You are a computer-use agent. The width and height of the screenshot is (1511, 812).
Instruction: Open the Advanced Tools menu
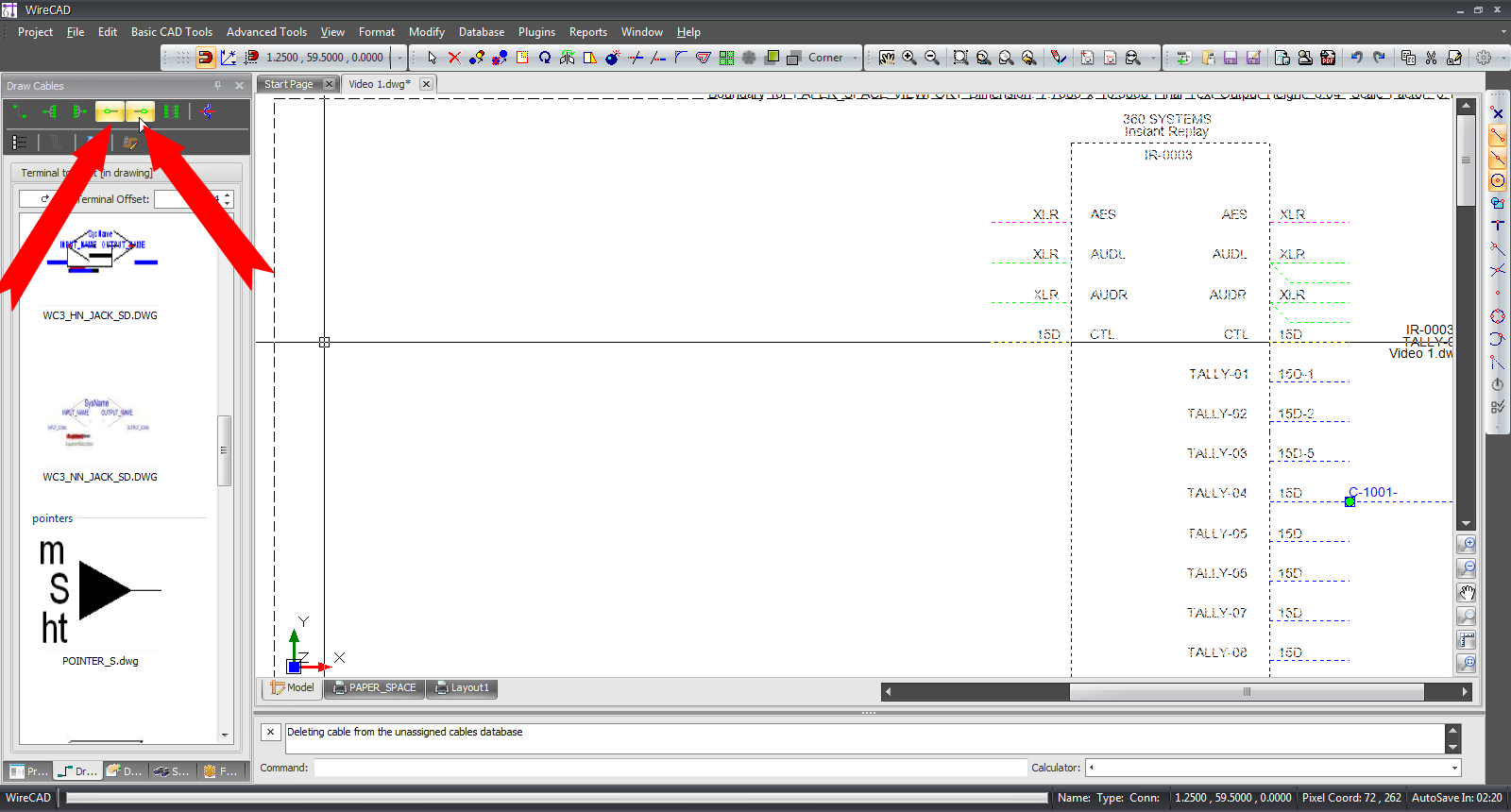tap(266, 32)
